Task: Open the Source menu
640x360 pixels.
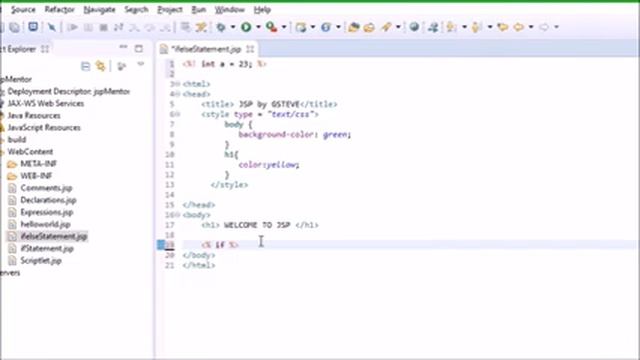Action: click(x=23, y=9)
